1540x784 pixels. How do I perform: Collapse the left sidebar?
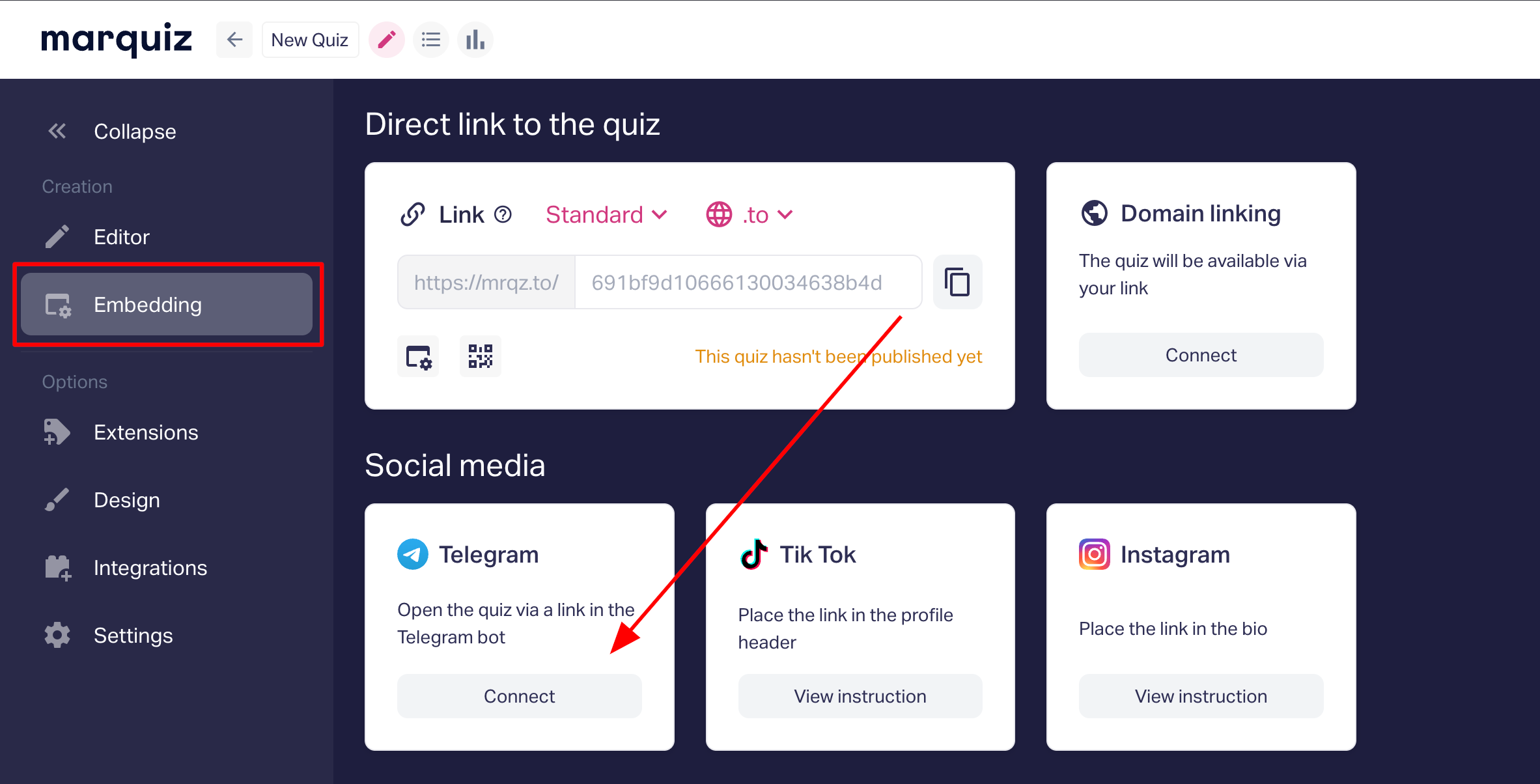coord(111,132)
